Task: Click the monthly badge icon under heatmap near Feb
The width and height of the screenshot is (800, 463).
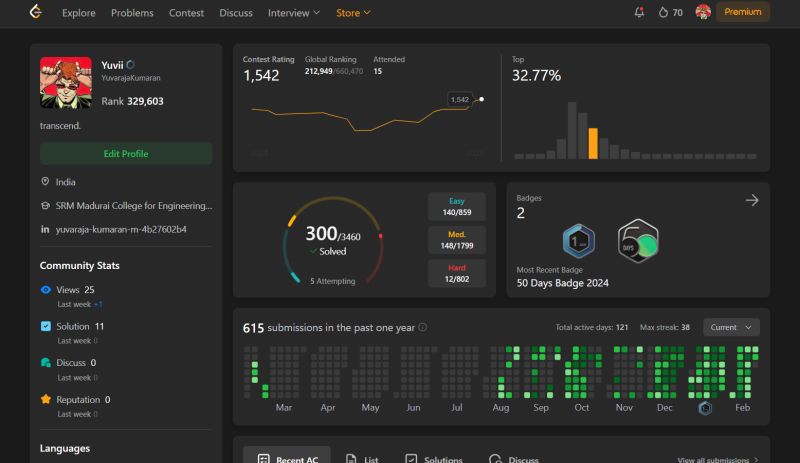Action: 705,408
